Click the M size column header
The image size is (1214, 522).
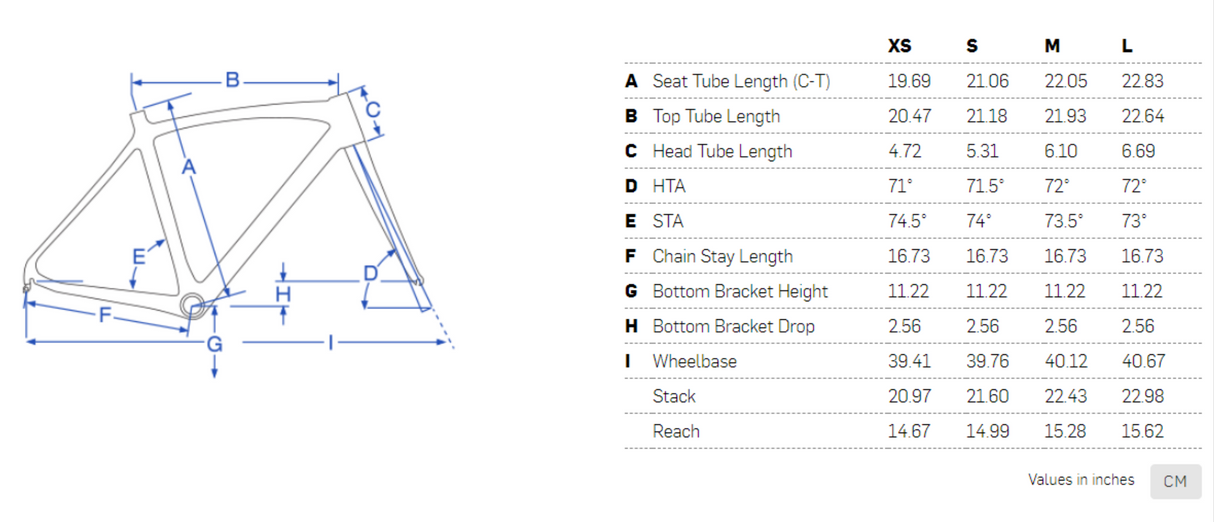[x=1052, y=46]
